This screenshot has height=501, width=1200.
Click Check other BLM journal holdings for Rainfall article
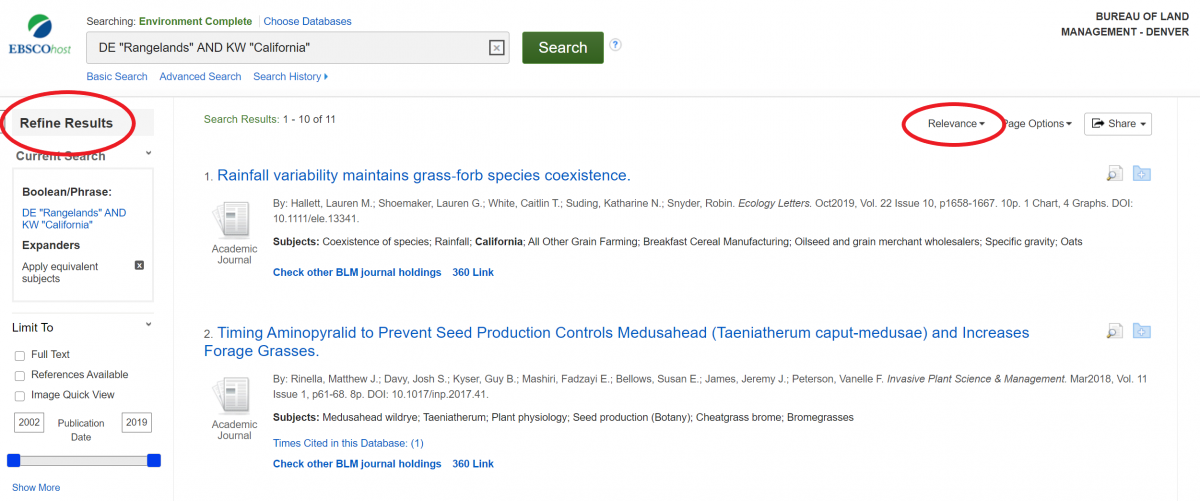(357, 272)
